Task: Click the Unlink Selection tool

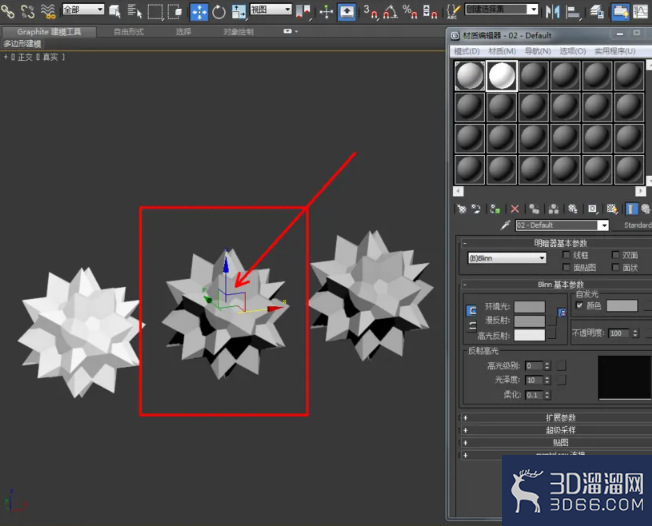Action: (x=27, y=11)
